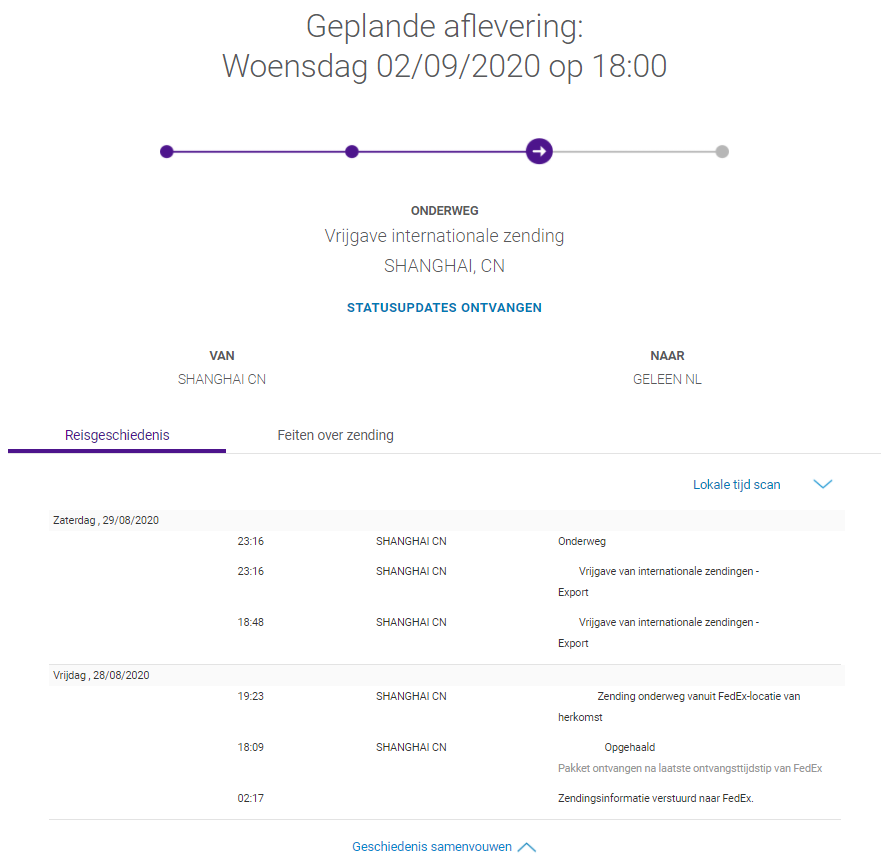
Task: Click the Zending onderweg vanuit FedEx-locatie entry
Action: click(x=698, y=696)
